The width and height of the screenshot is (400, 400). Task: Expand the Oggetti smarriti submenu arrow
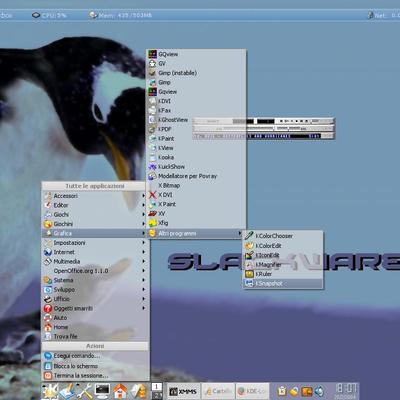[144, 308]
